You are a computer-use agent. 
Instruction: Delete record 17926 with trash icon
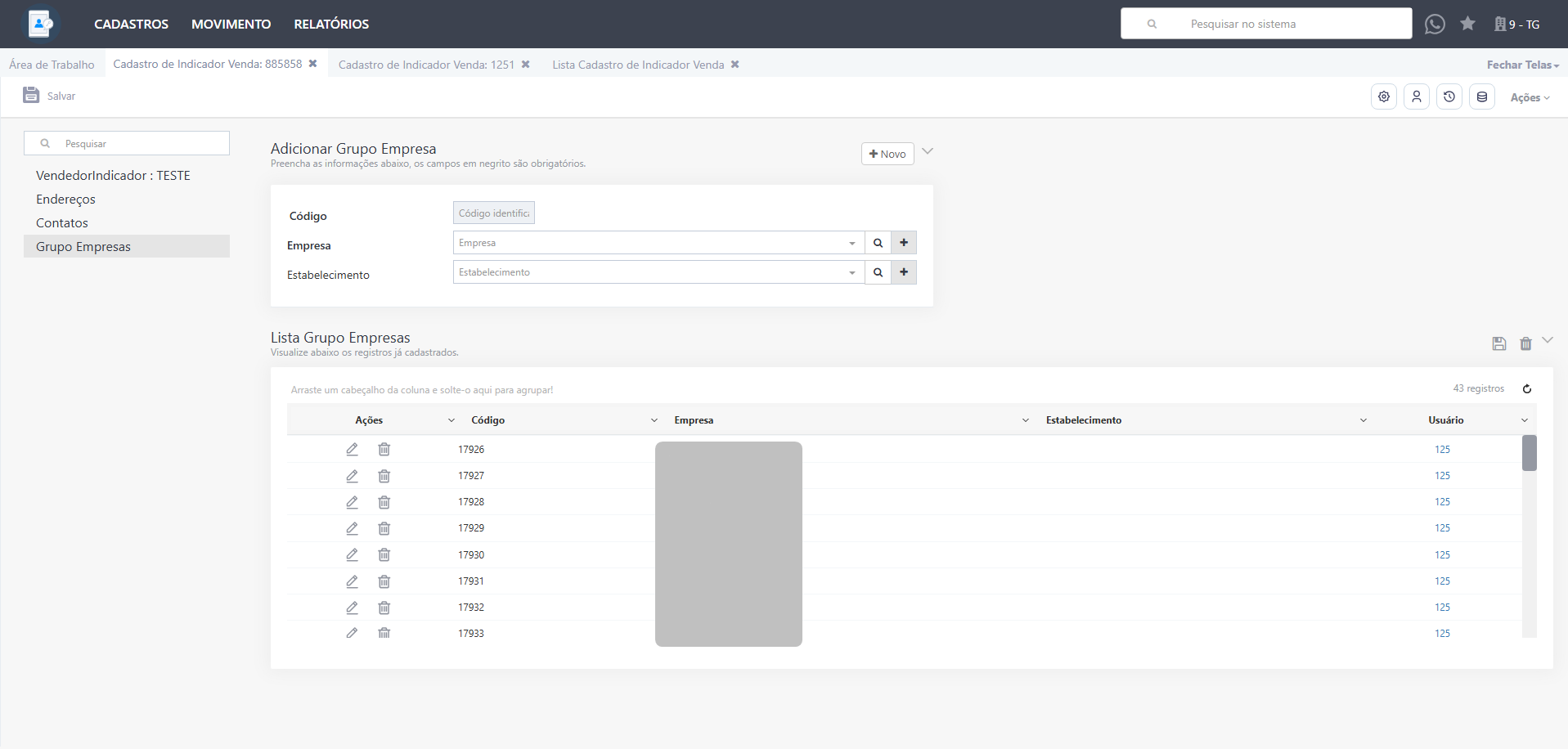point(384,449)
